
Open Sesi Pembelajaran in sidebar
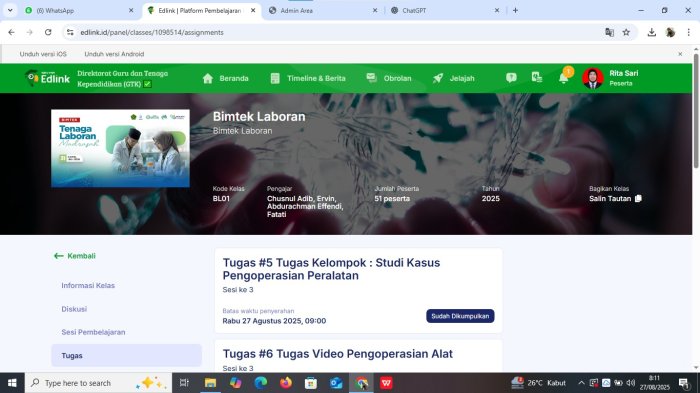(x=93, y=332)
